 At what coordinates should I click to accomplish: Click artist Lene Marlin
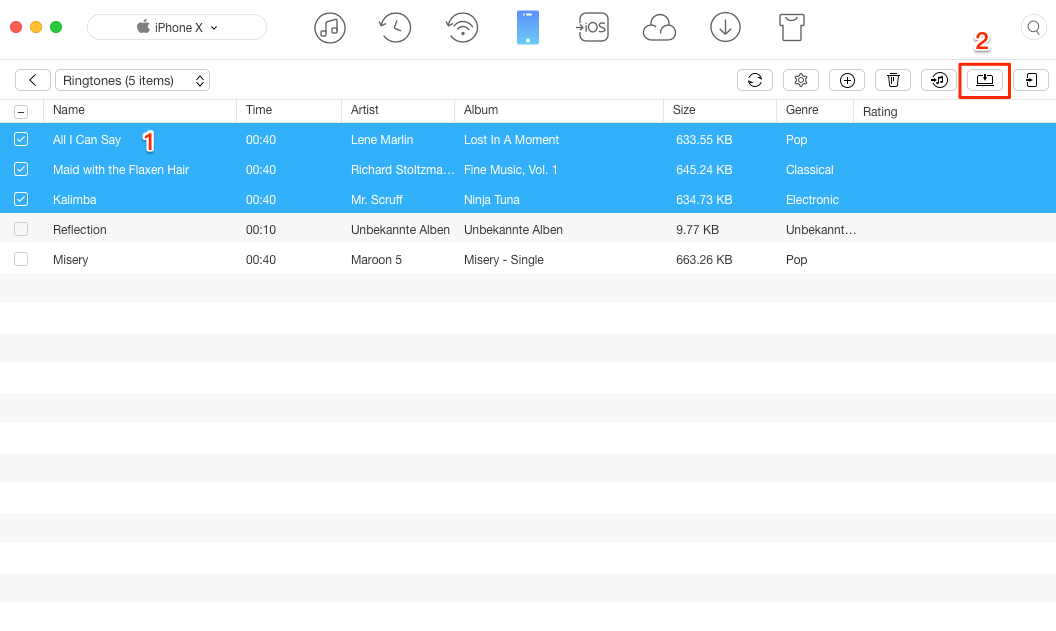pyautogui.click(x=382, y=140)
